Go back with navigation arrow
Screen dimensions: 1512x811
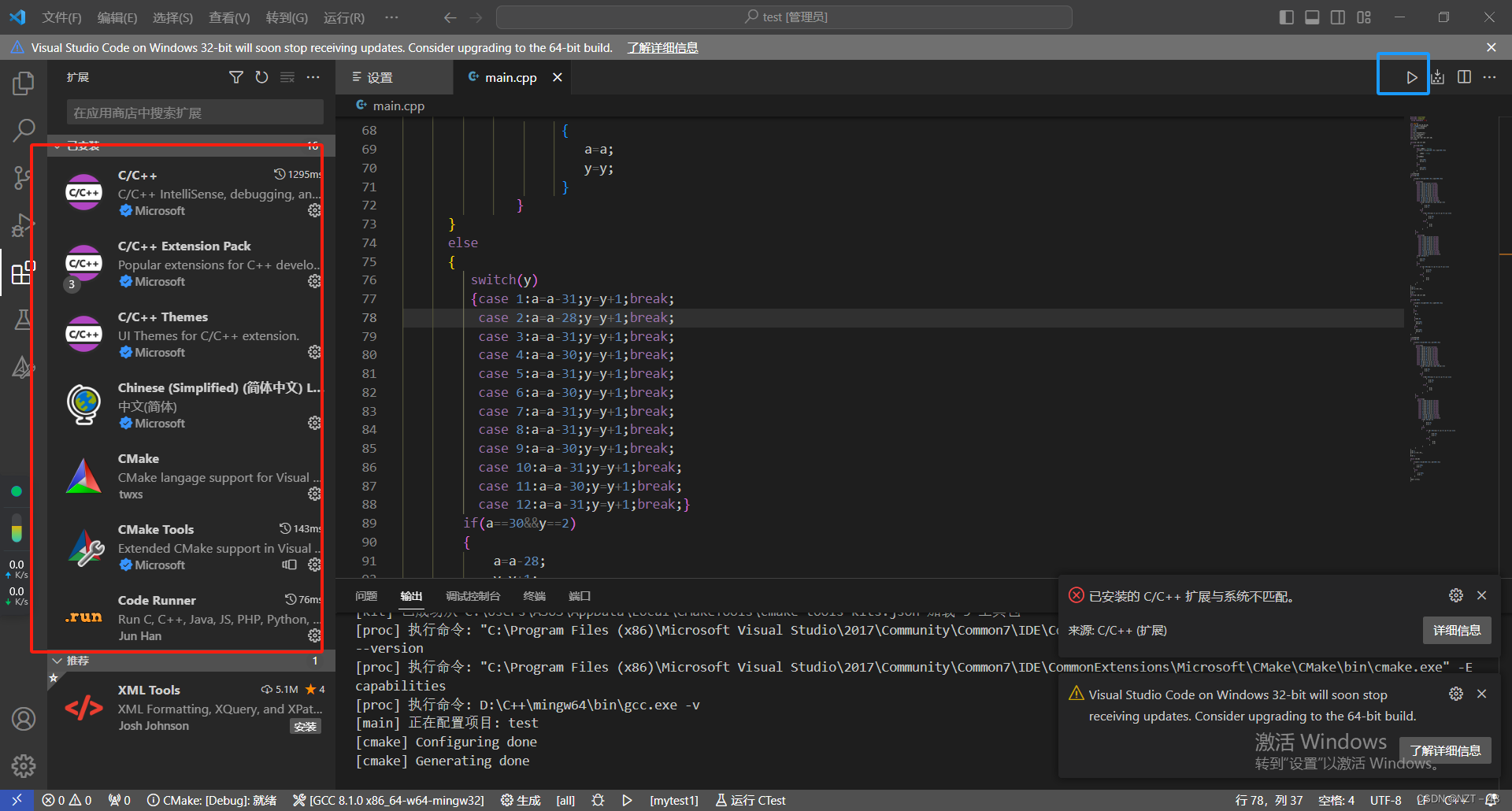450,17
